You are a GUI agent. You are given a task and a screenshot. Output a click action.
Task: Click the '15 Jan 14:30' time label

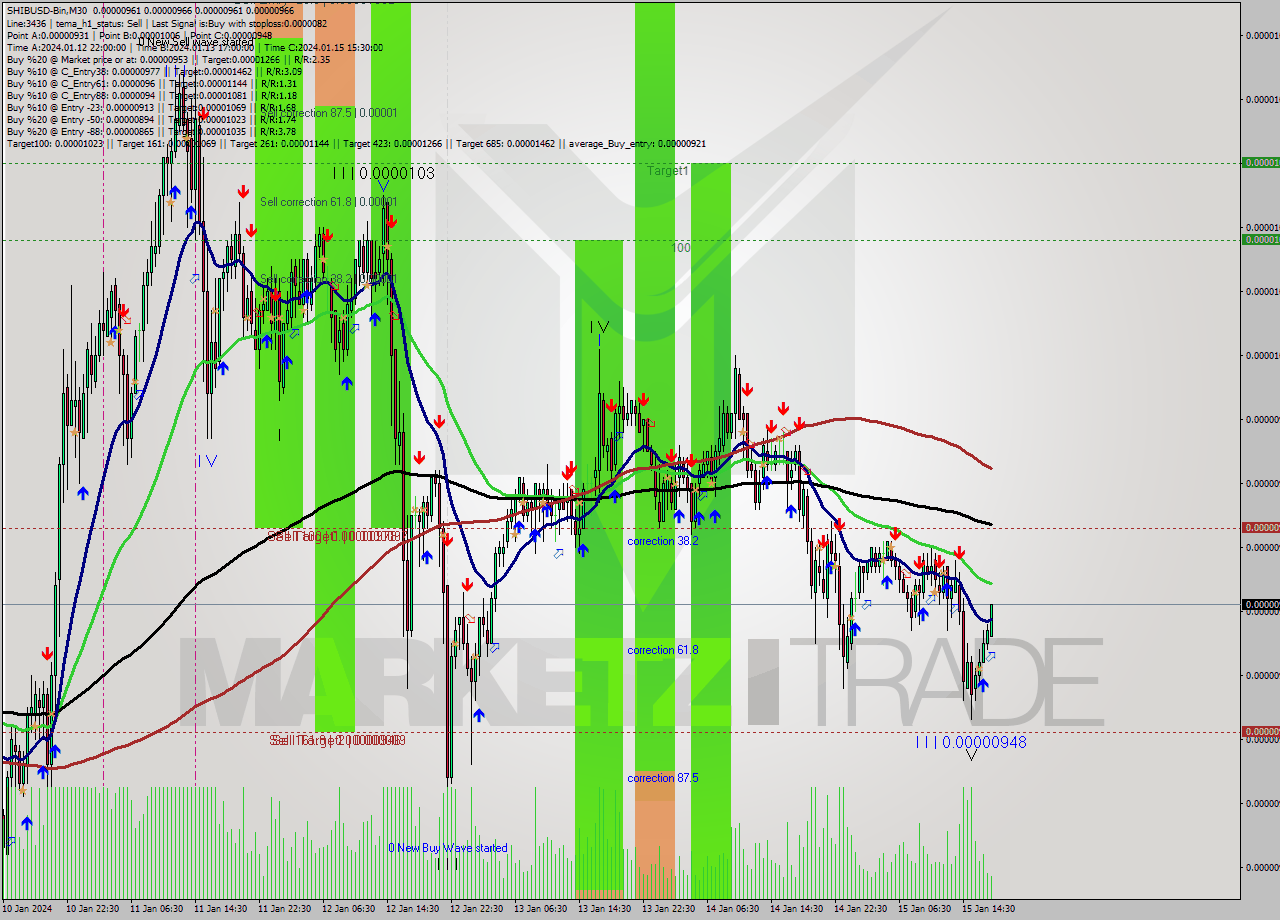[x=988, y=909]
